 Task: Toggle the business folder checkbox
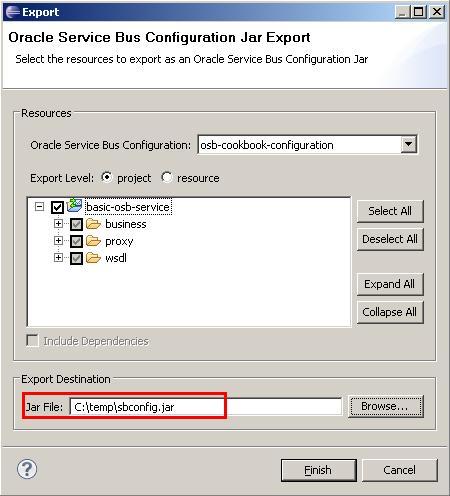coord(76,224)
